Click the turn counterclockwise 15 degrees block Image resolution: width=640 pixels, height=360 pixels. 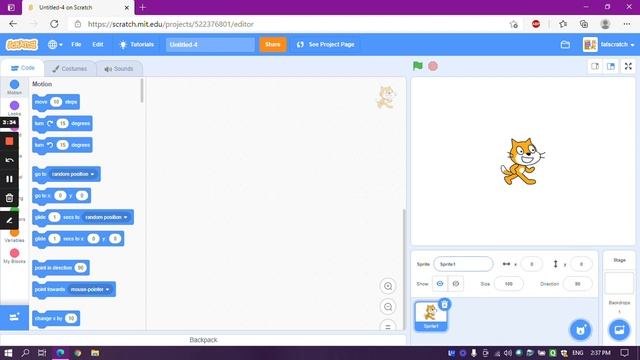click(x=62, y=145)
